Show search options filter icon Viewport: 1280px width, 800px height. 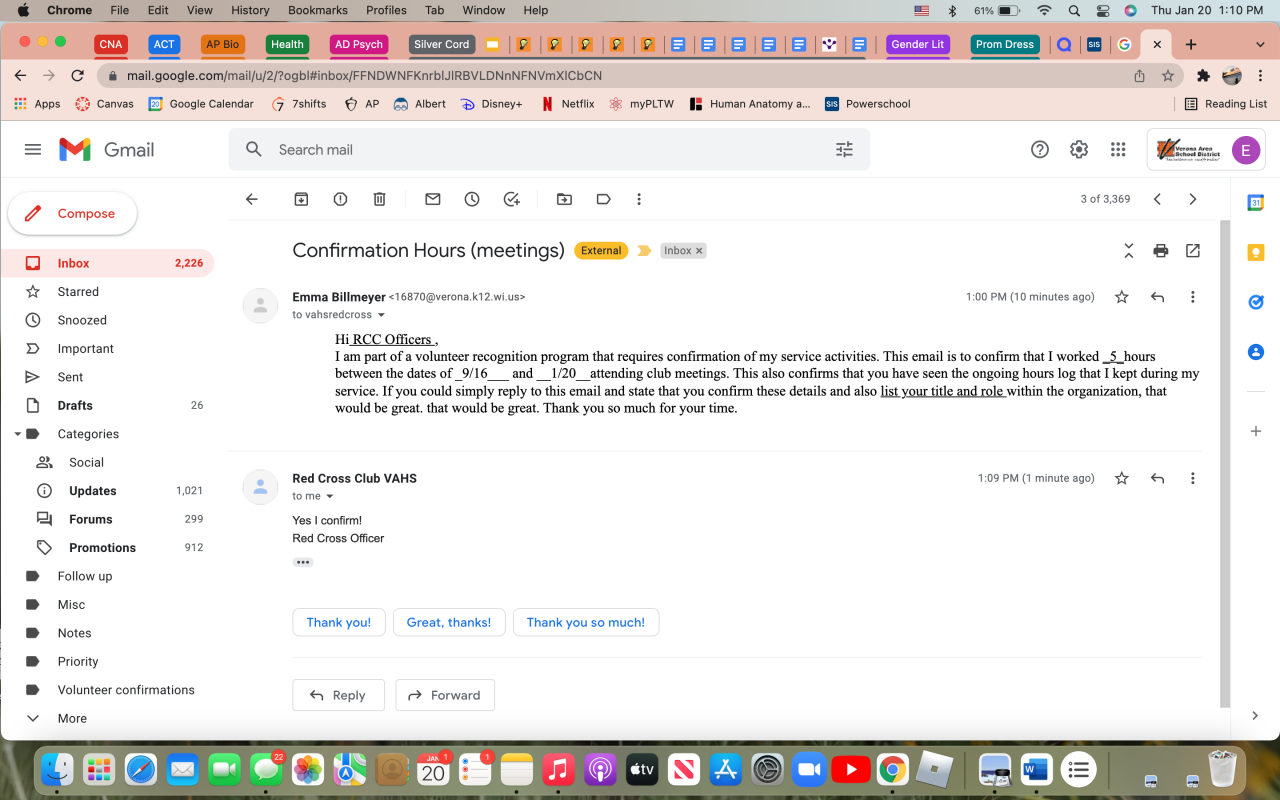point(845,149)
